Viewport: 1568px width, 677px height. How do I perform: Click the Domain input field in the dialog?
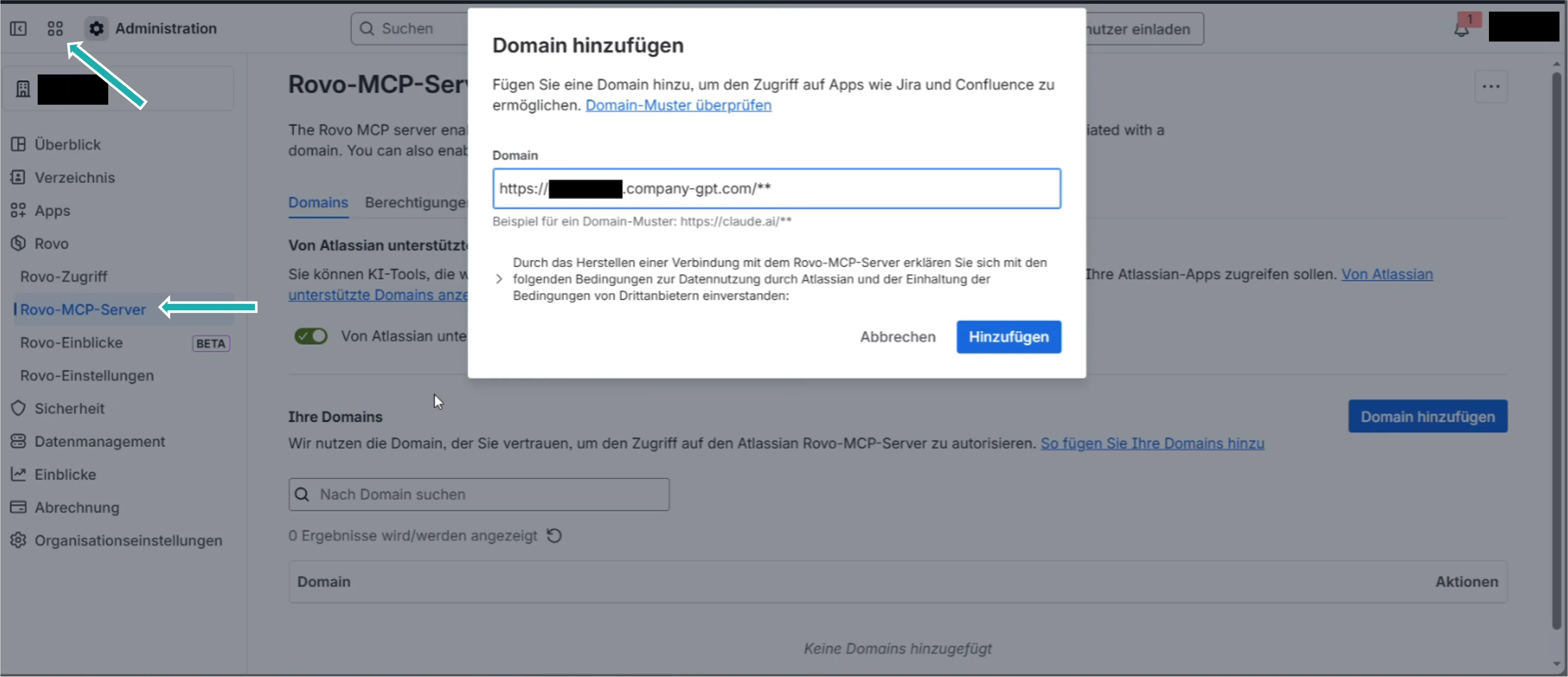point(777,189)
